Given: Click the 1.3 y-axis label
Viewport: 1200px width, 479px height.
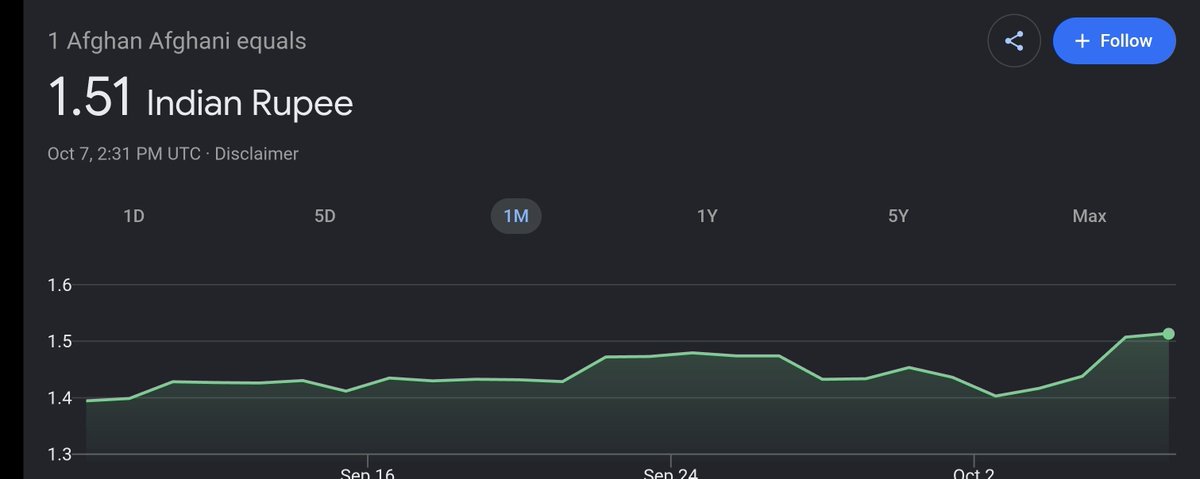Looking at the screenshot, I should tap(60, 455).
